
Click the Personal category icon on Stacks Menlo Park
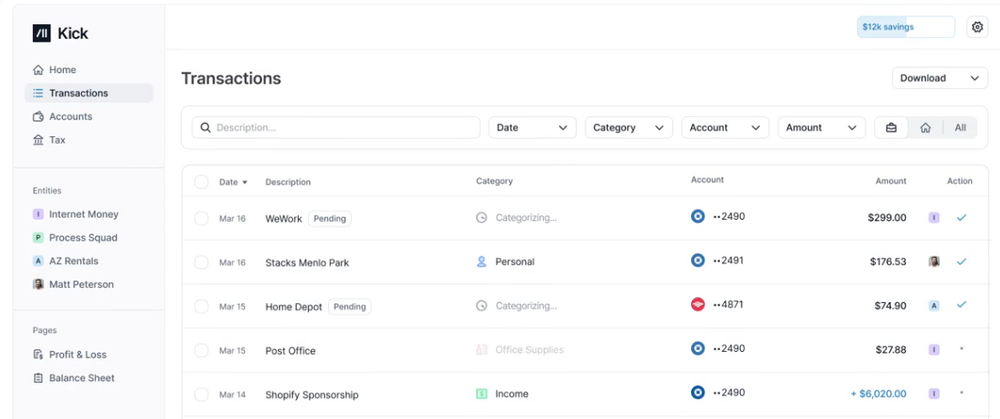coord(481,262)
